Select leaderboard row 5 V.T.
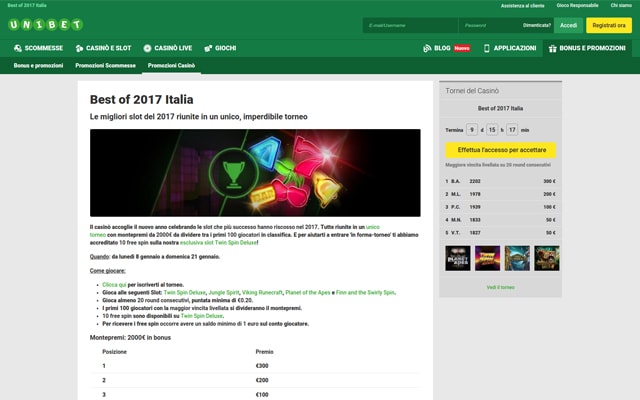Image resolution: width=640 pixels, height=400 pixels. (x=500, y=233)
